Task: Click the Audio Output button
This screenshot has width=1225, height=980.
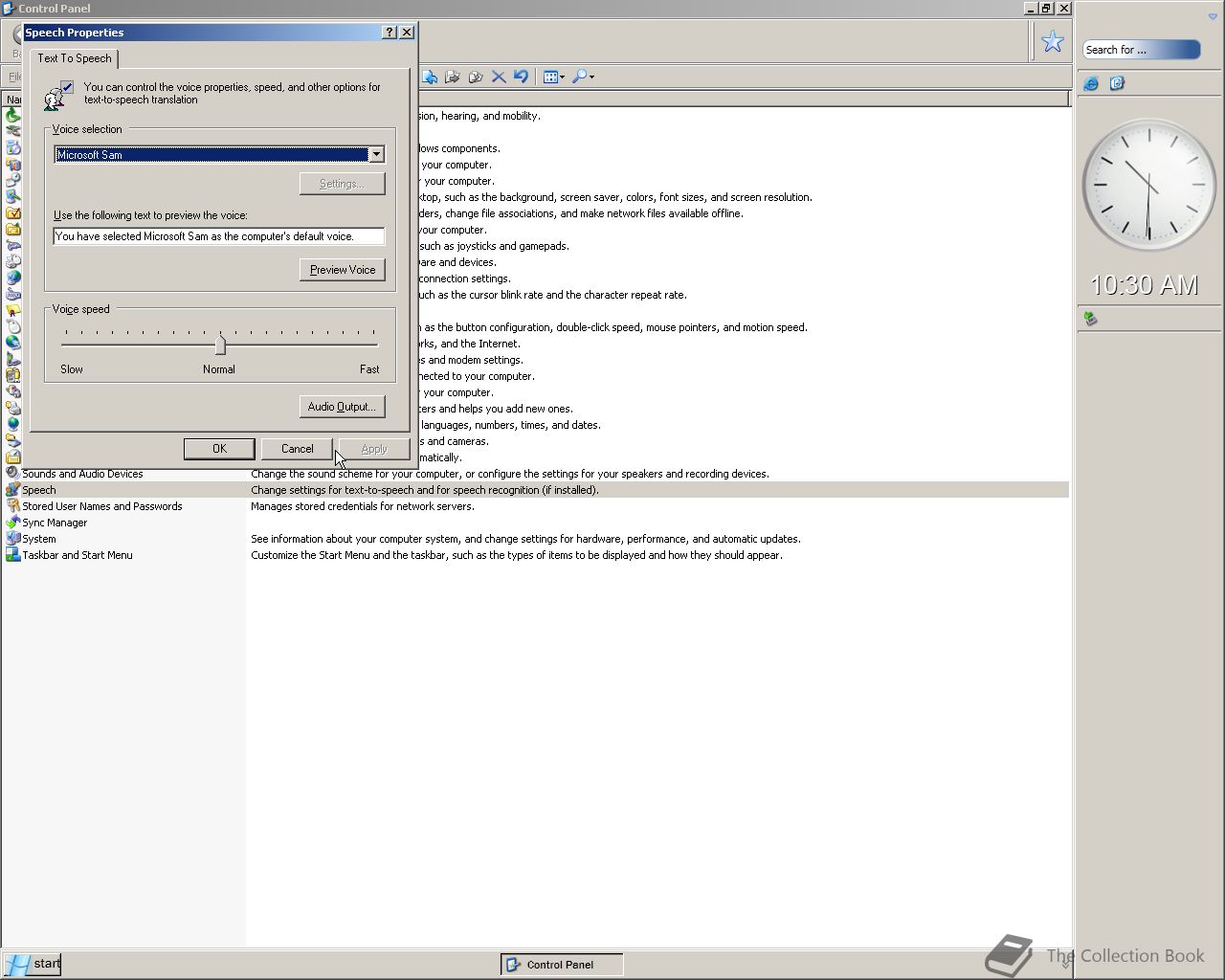Action: (x=342, y=407)
